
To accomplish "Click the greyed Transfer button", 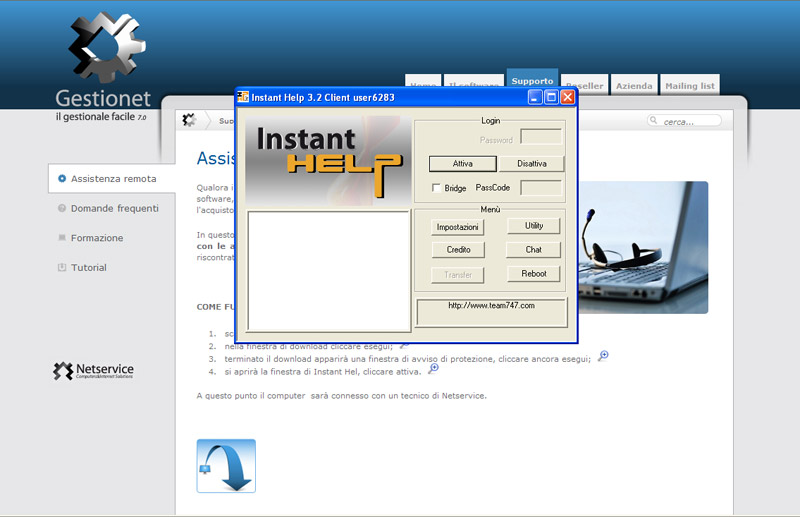I will (x=458, y=275).
